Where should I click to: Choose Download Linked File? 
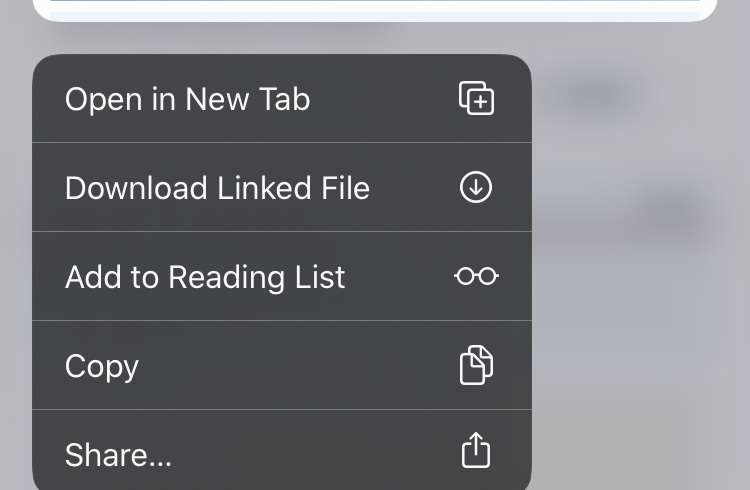(282, 187)
